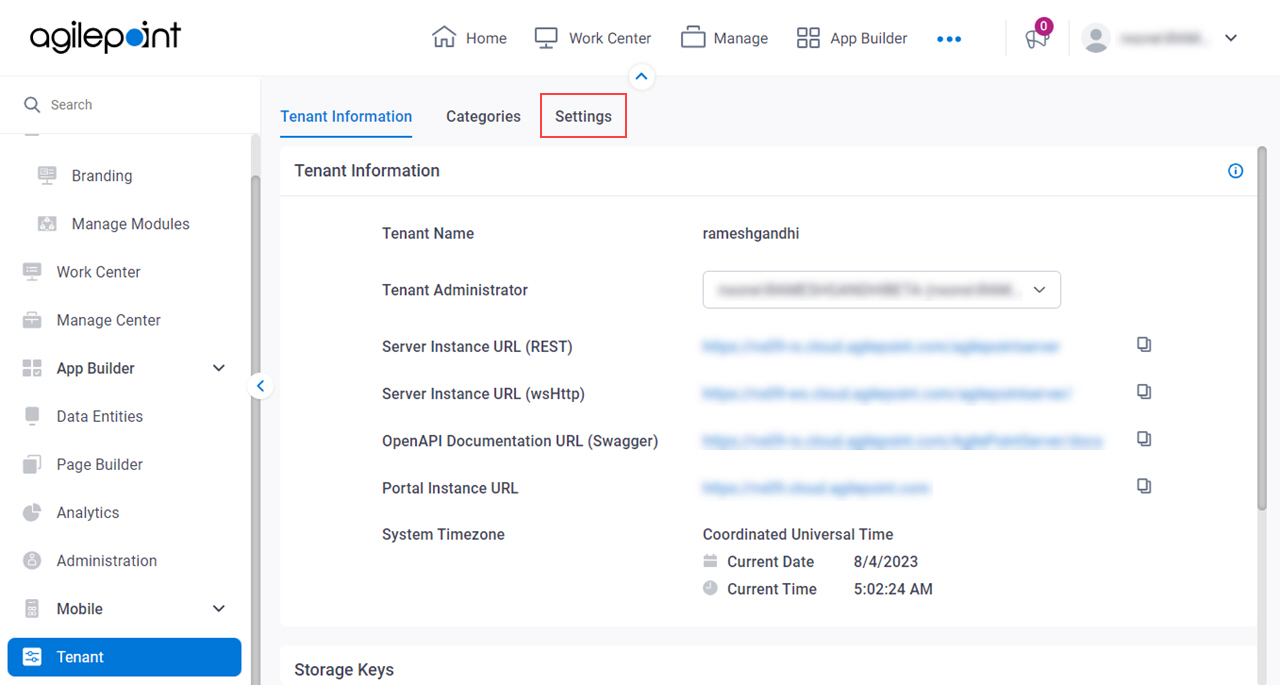The height and width of the screenshot is (685, 1280).
Task: Copy the Server Instance URL (wsHttp)
Action: coord(1144,392)
